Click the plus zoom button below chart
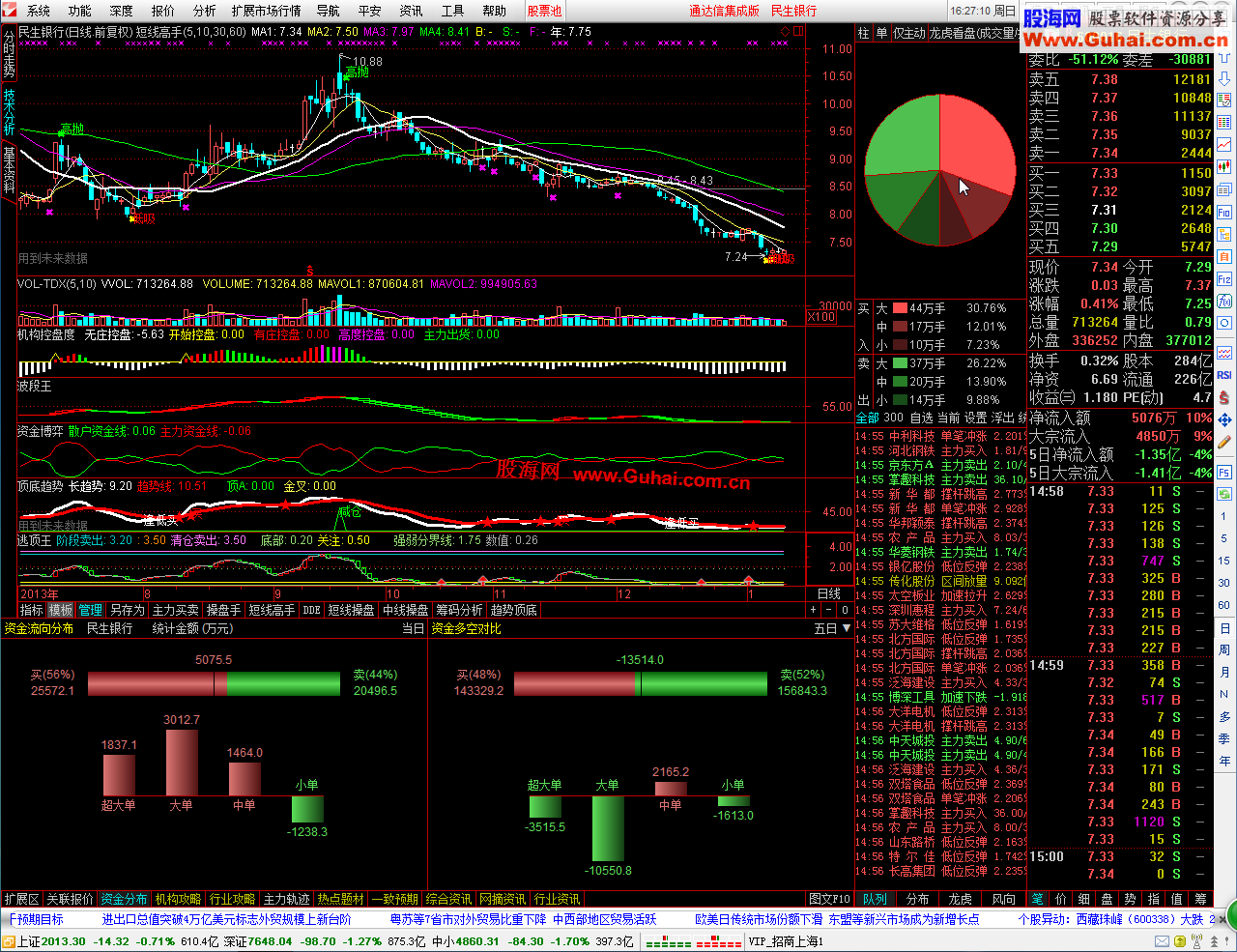Screen dimensions: 1237x952 (814, 610)
